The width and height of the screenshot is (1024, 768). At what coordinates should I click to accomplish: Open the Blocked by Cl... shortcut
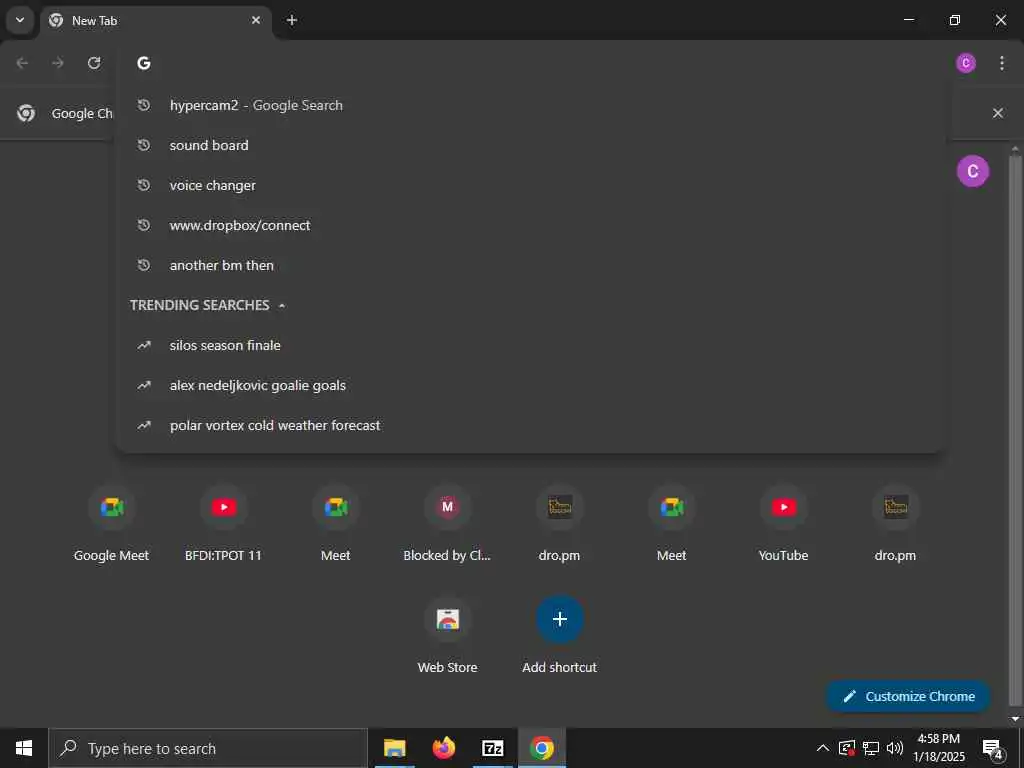coord(447,525)
